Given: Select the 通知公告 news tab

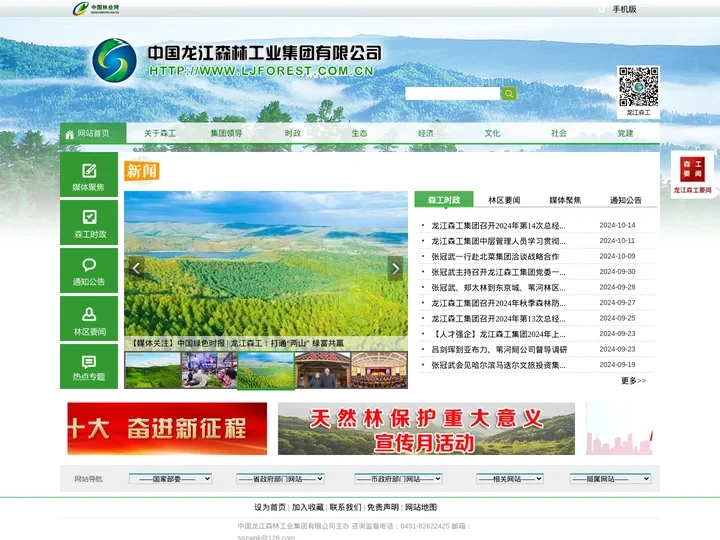Looking at the screenshot, I should tap(625, 200).
